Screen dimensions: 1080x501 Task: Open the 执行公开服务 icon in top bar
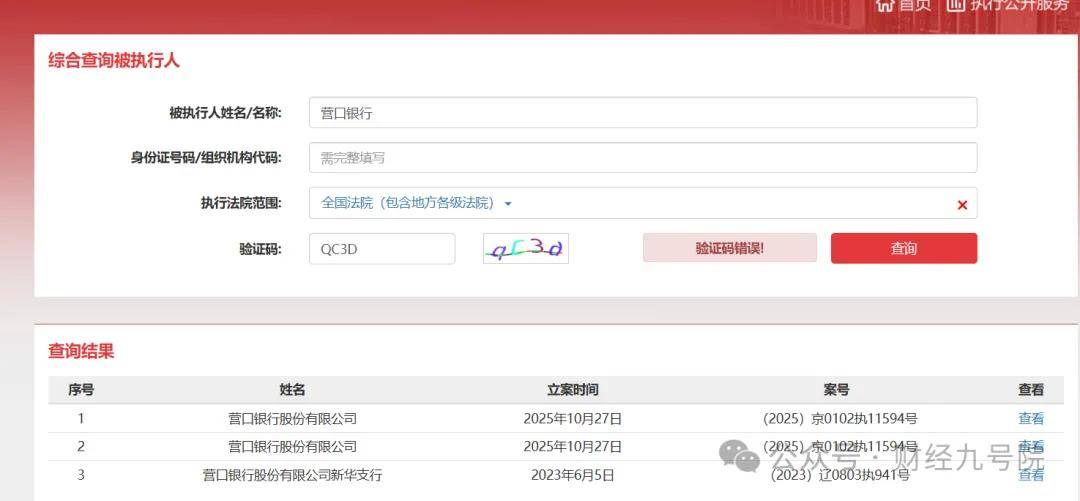point(955,5)
